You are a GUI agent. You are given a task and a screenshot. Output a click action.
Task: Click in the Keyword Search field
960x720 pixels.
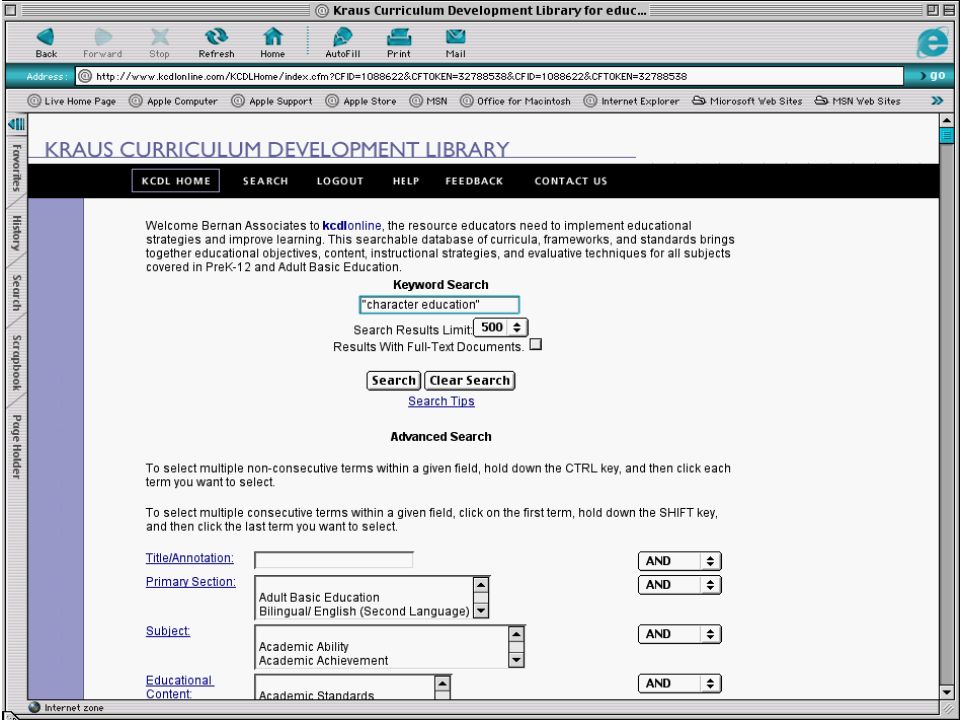click(x=439, y=305)
